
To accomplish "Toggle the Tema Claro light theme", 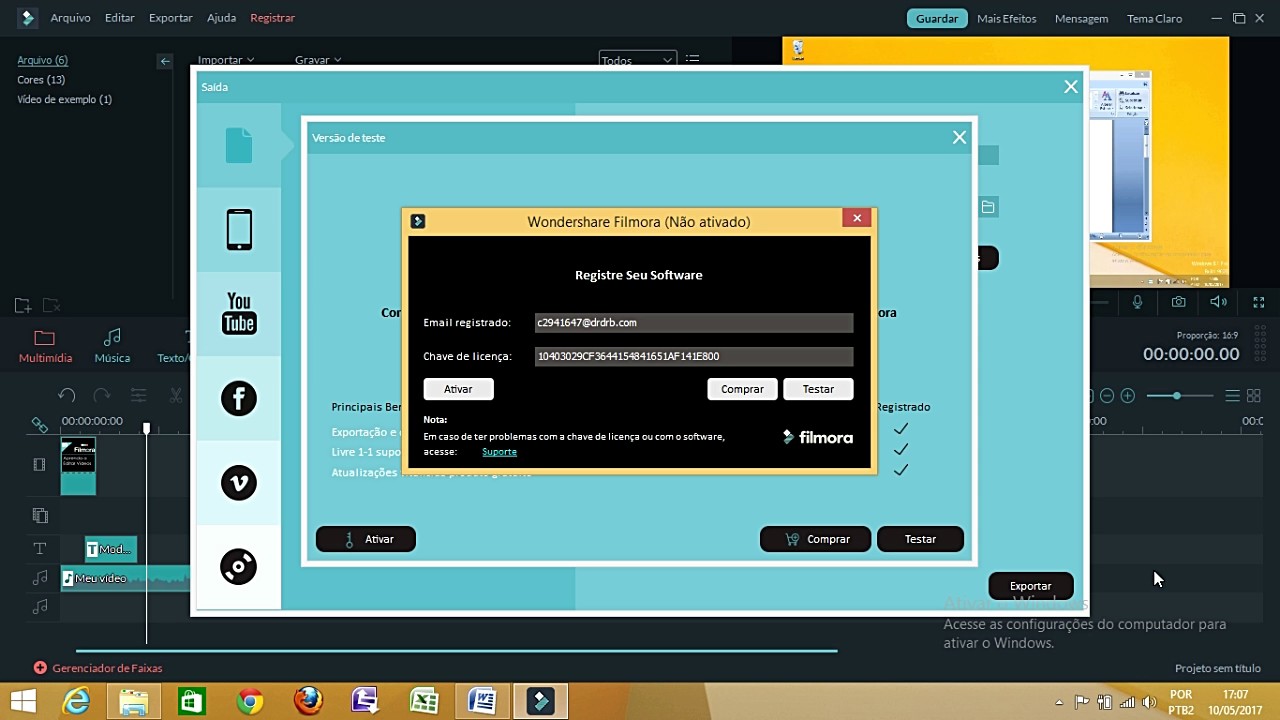I will (1154, 18).
